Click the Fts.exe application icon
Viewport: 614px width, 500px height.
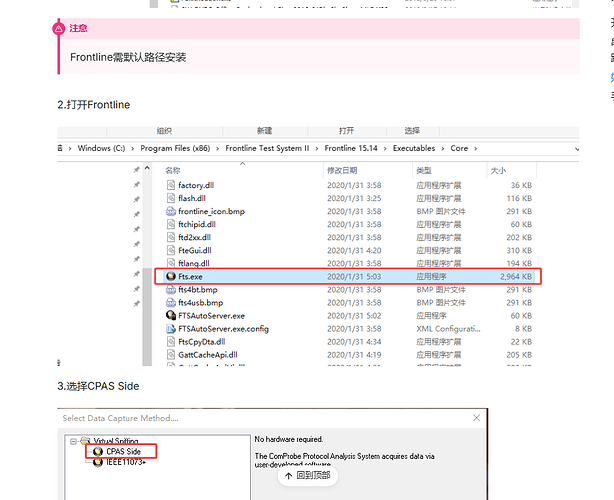[171, 276]
